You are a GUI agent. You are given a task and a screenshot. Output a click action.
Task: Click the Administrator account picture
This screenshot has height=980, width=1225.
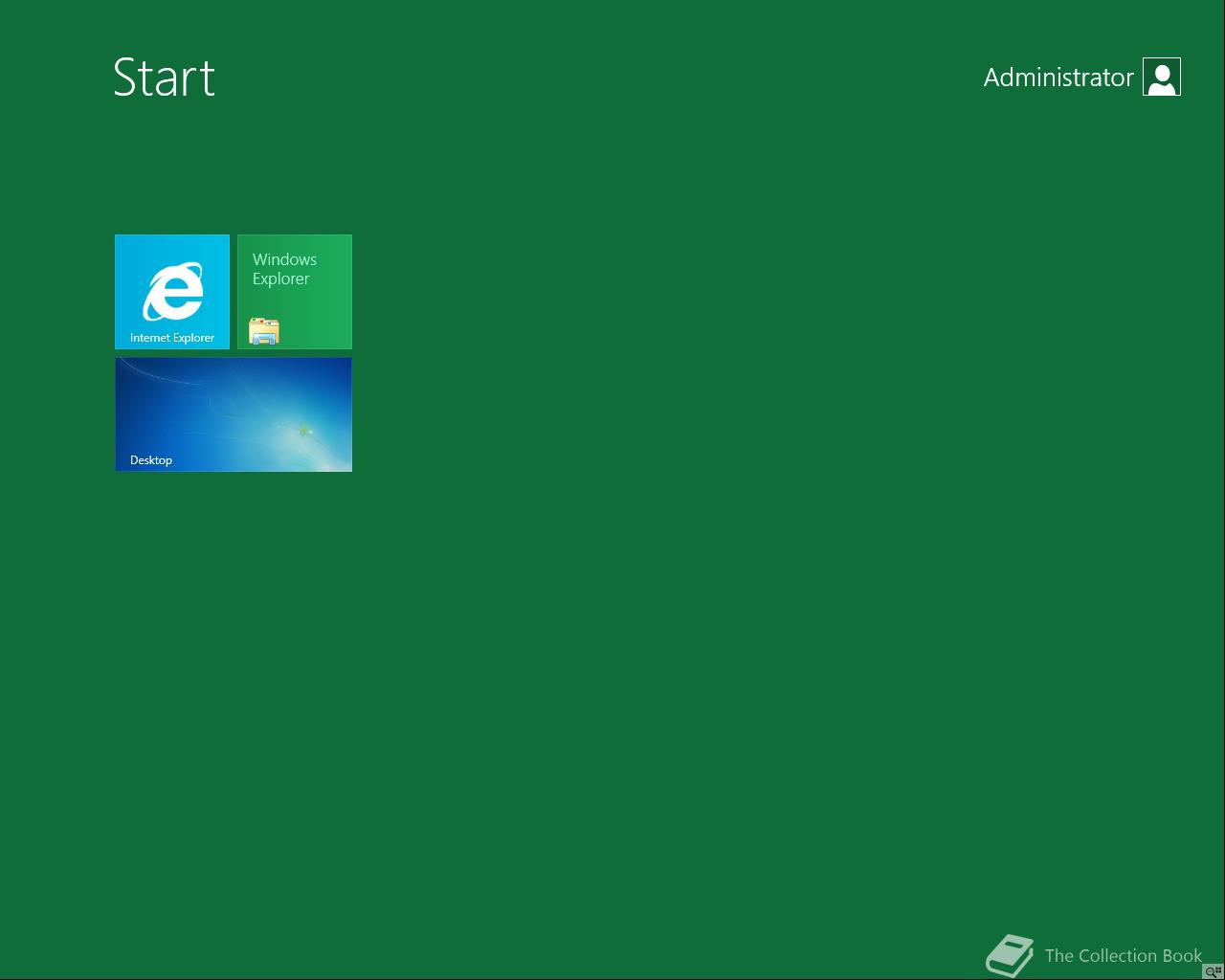coord(1162,77)
